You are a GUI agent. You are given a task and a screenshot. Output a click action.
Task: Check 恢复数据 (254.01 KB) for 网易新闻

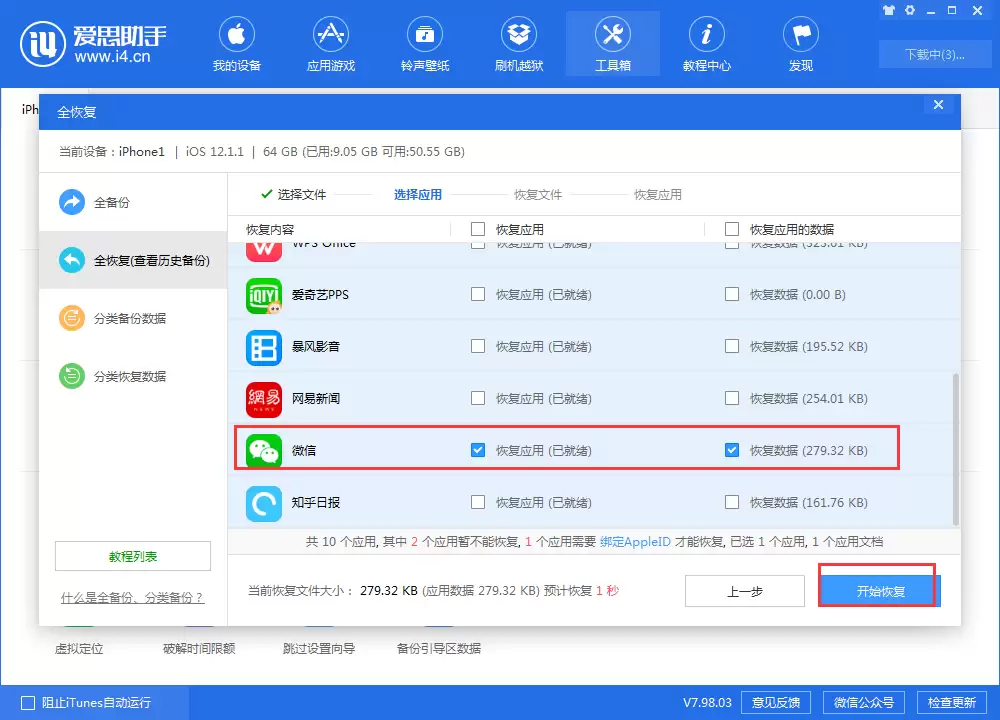click(x=732, y=398)
